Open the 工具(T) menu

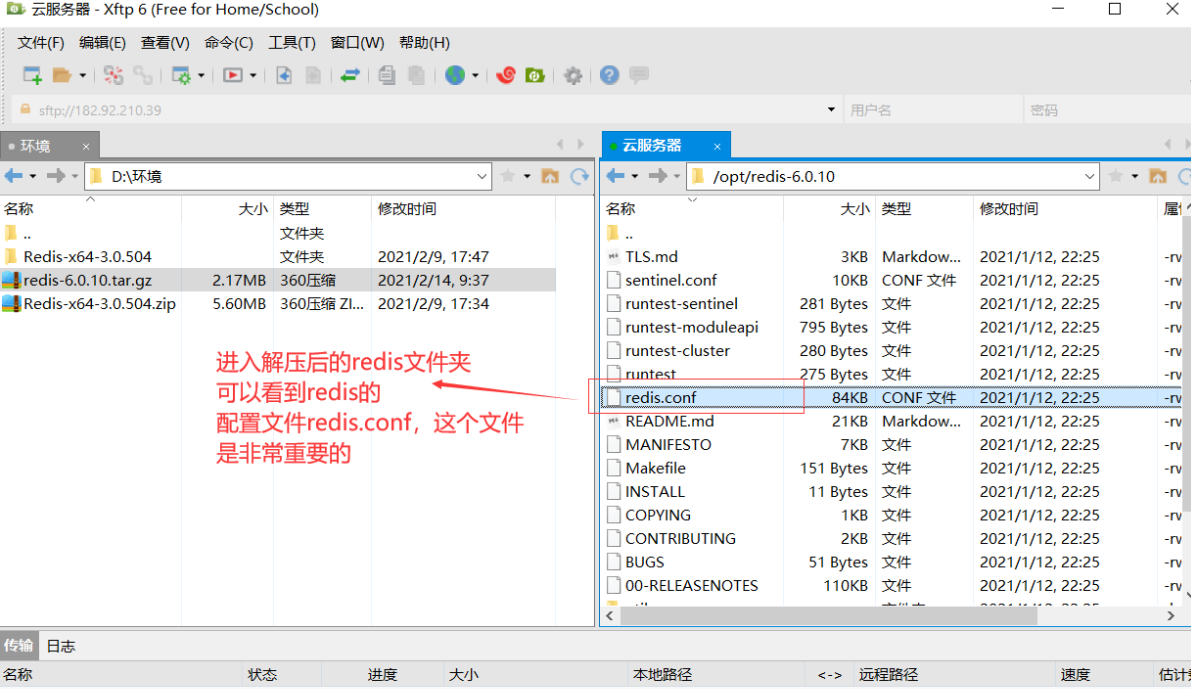292,43
